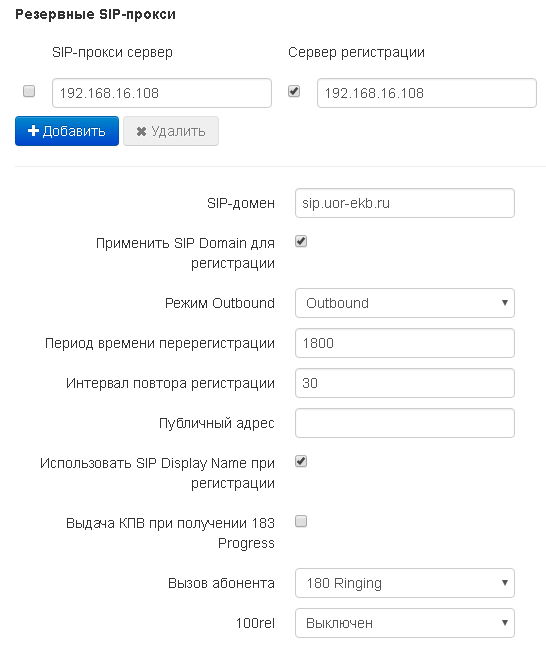Open the Режим Outbound dropdown
The width and height of the screenshot is (546, 650).
coord(405,303)
